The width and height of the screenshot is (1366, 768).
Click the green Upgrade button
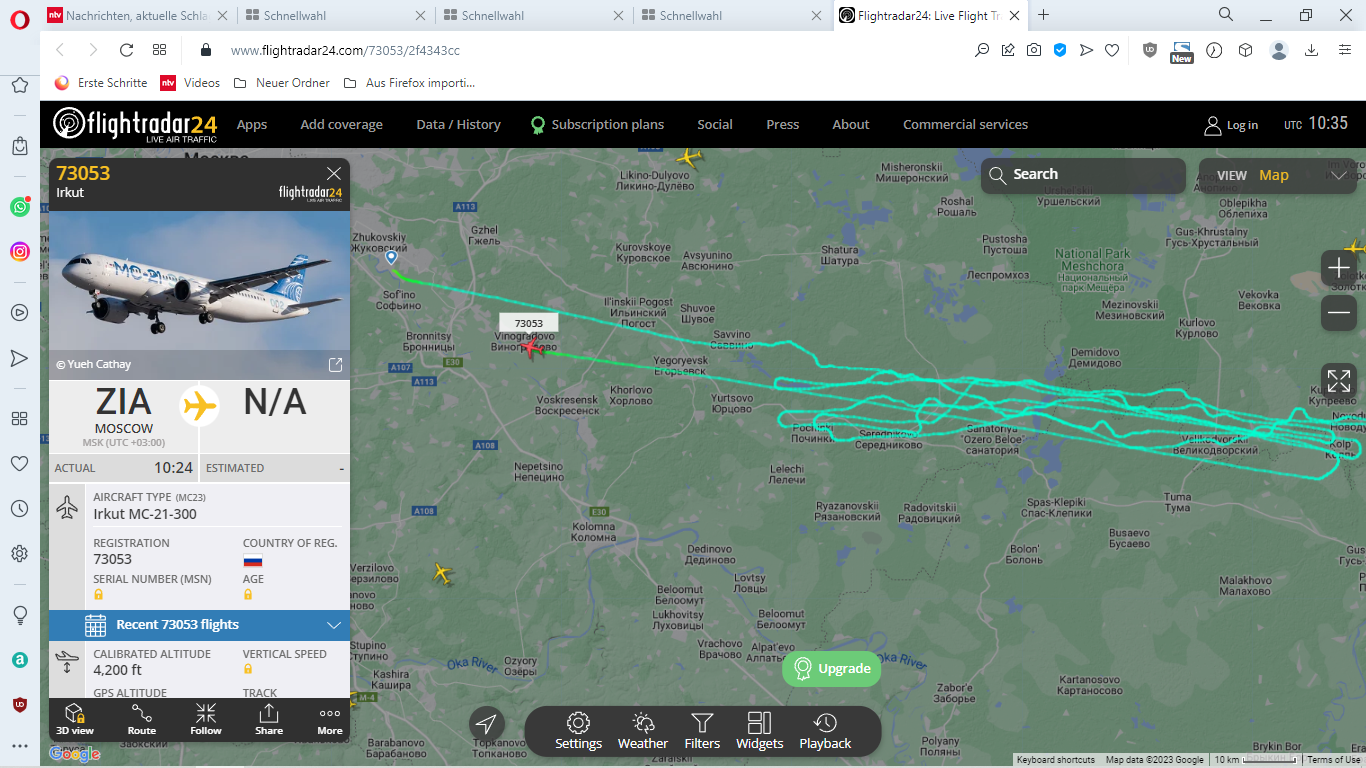(832, 668)
